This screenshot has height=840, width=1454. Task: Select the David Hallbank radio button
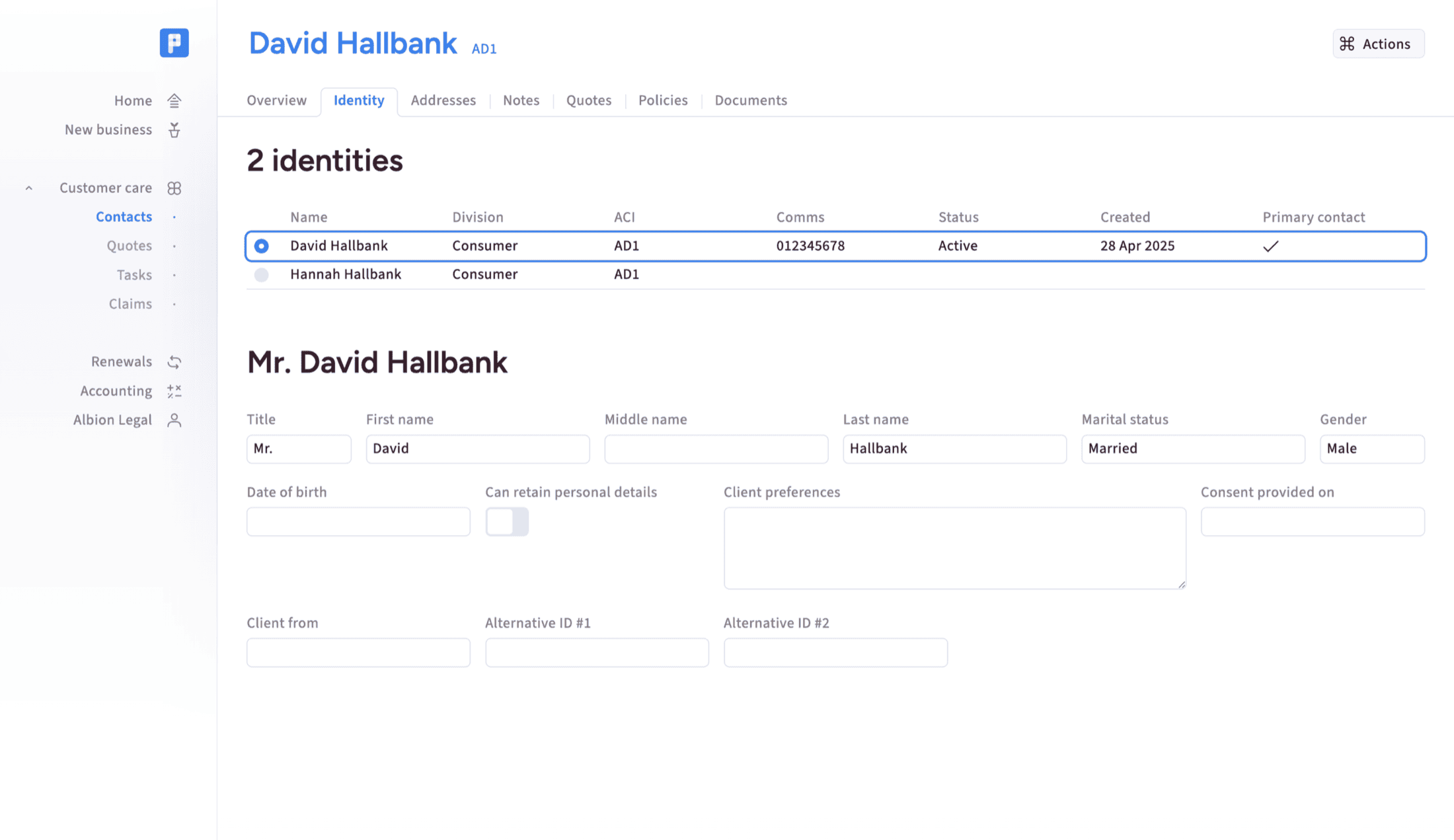tap(262, 246)
